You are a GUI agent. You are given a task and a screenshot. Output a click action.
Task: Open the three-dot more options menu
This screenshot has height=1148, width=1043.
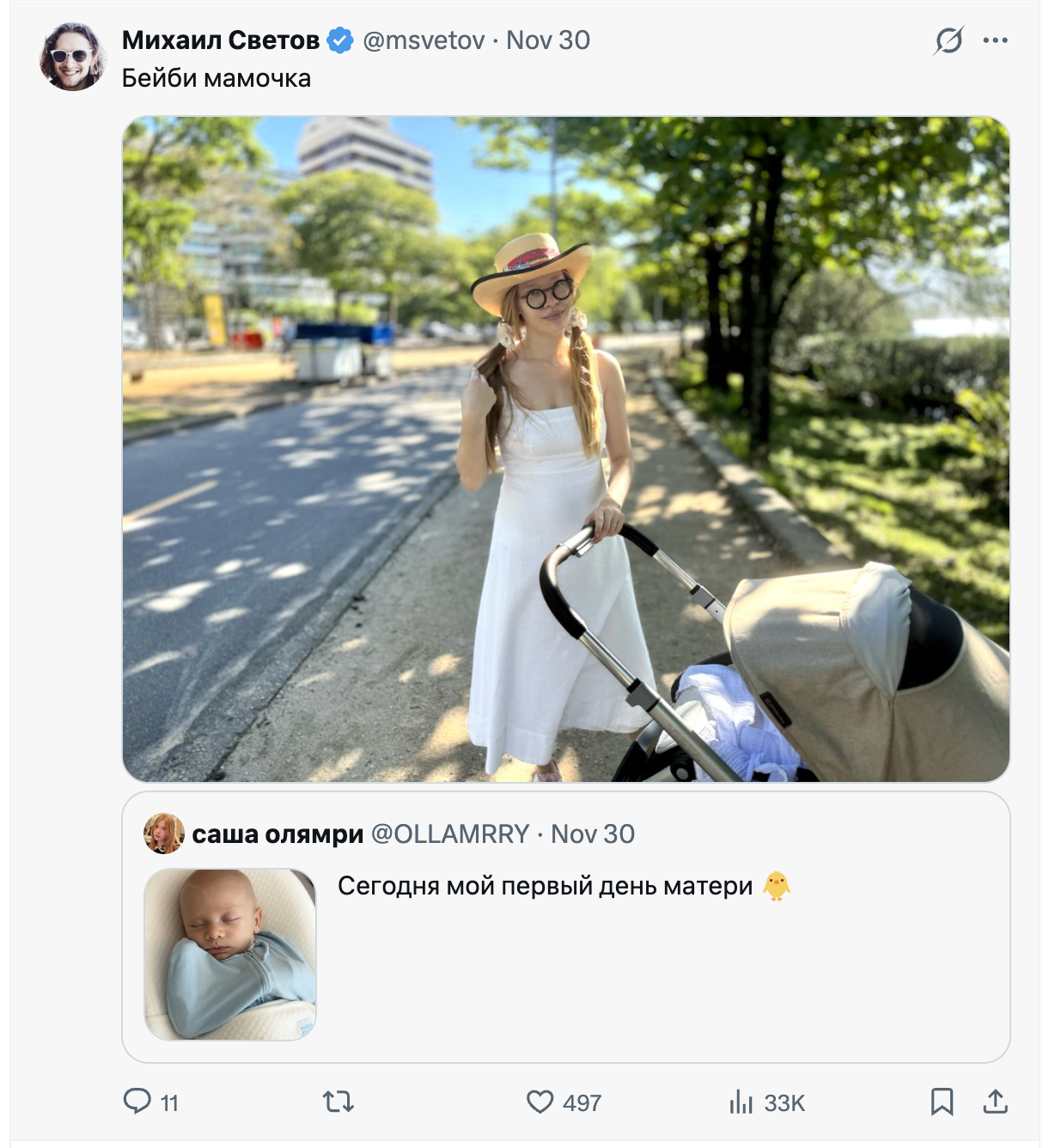995,40
